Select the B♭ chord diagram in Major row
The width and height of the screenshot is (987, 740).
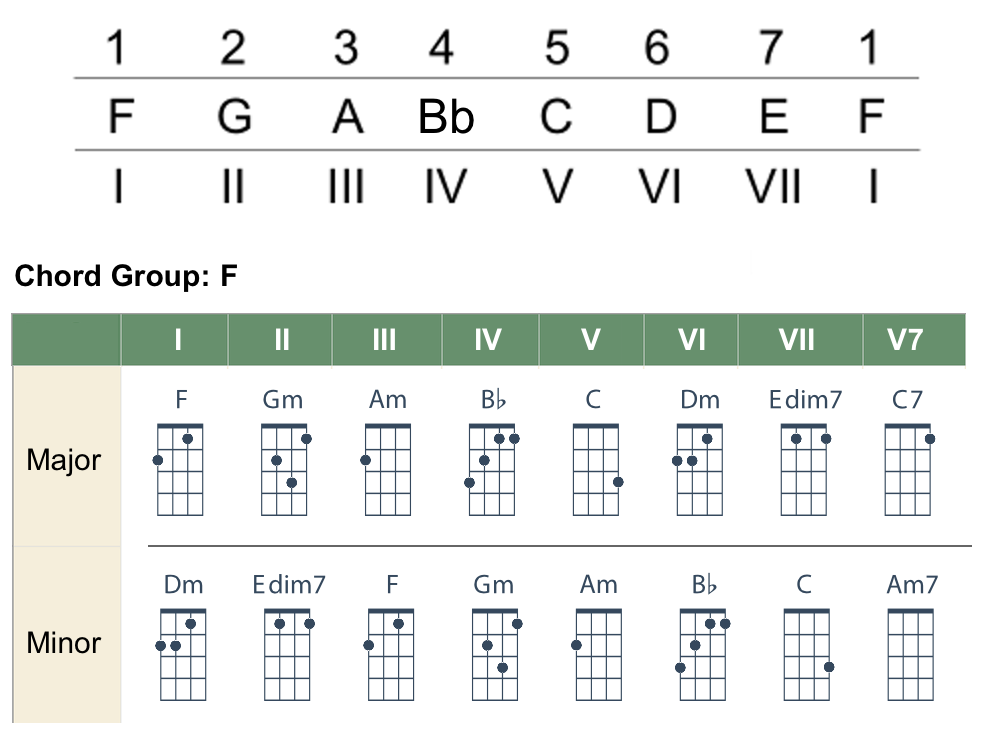click(x=492, y=469)
